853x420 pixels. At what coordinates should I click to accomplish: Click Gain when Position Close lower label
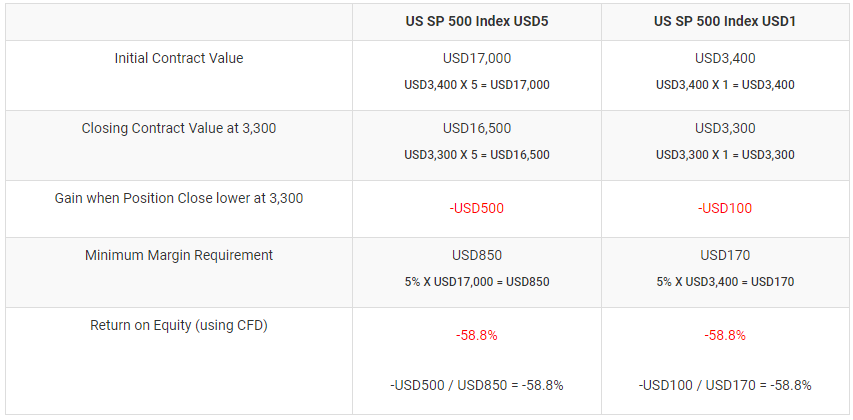point(179,198)
